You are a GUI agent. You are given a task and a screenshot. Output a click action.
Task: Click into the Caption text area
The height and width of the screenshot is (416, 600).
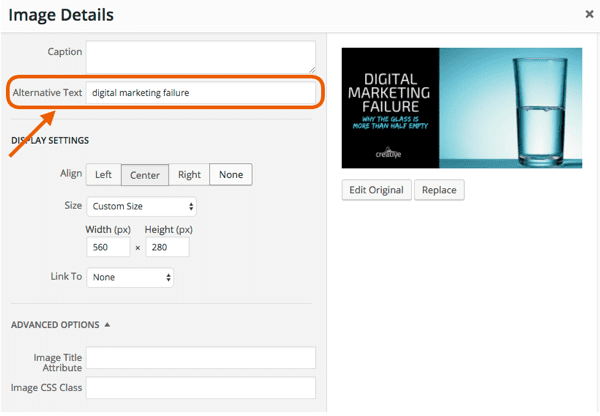pyautogui.click(x=201, y=57)
